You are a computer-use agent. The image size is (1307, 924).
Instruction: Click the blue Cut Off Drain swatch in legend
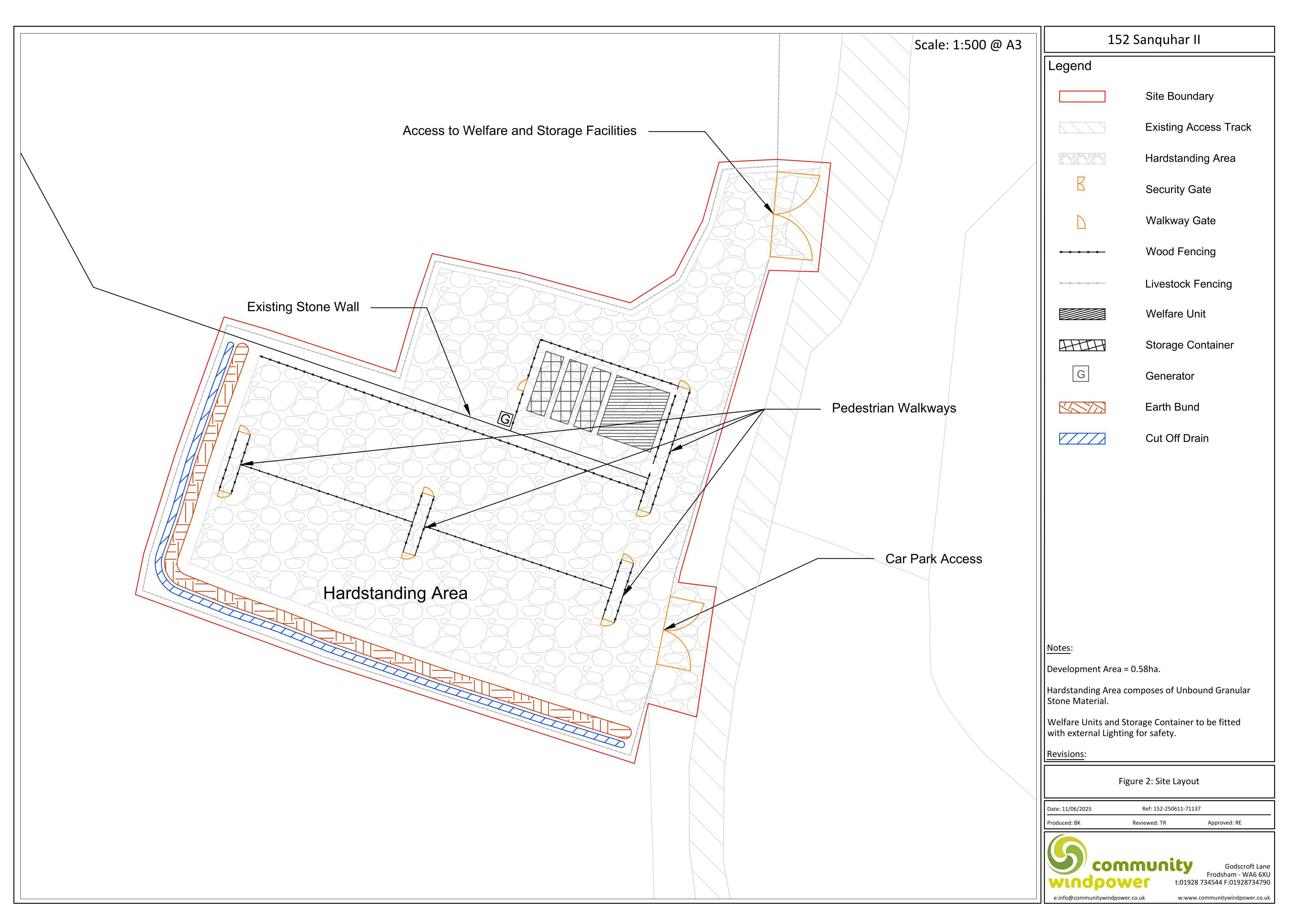1082,438
